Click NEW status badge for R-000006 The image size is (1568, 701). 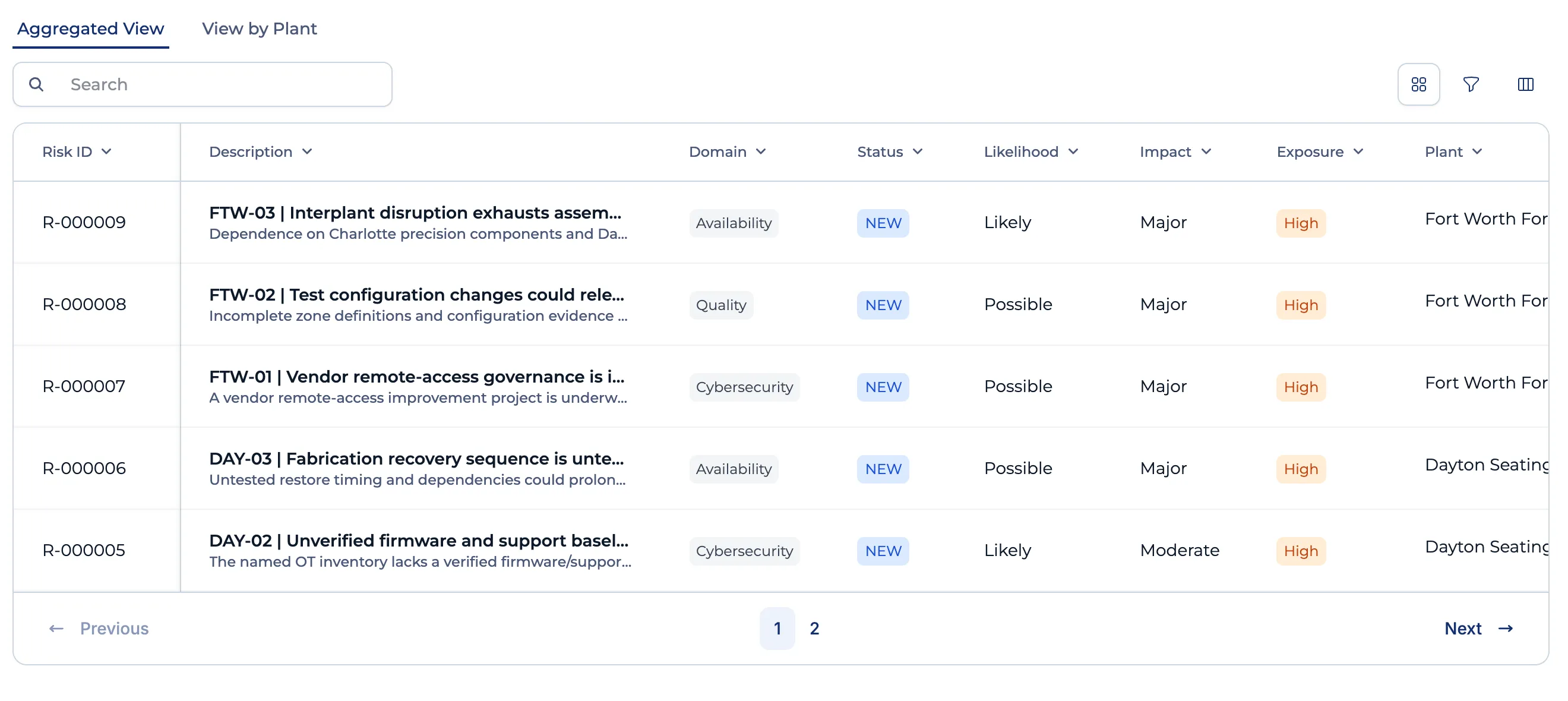883,468
